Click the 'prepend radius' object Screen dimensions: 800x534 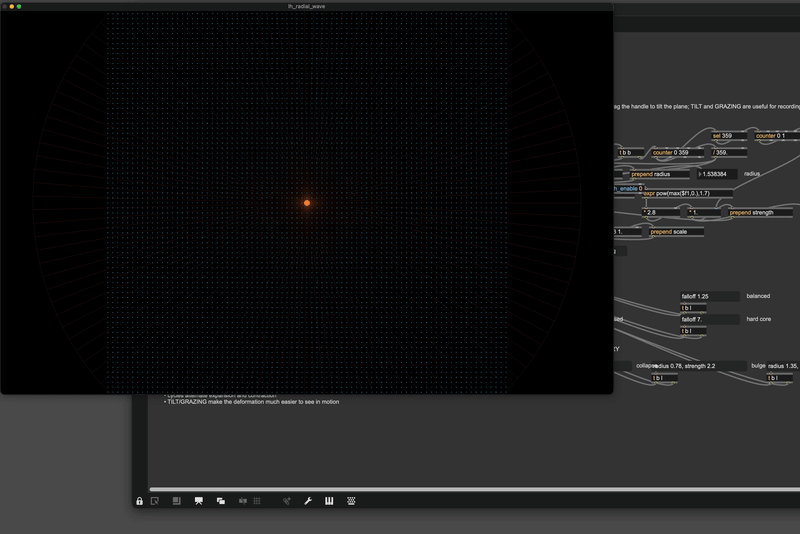[659, 174]
